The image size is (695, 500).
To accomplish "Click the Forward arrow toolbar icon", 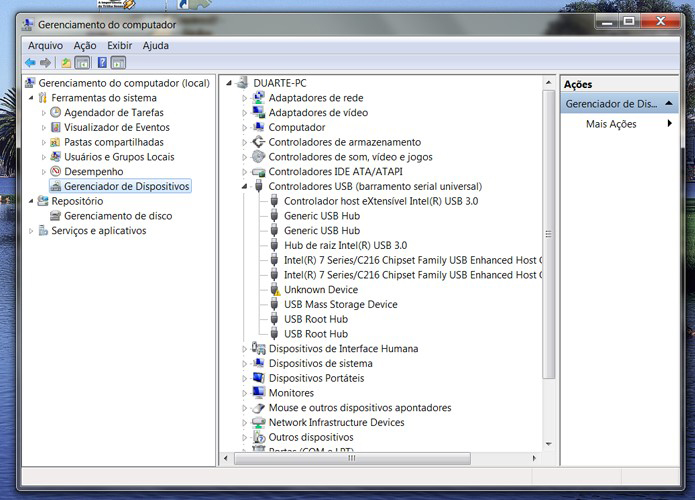I will click(45, 63).
